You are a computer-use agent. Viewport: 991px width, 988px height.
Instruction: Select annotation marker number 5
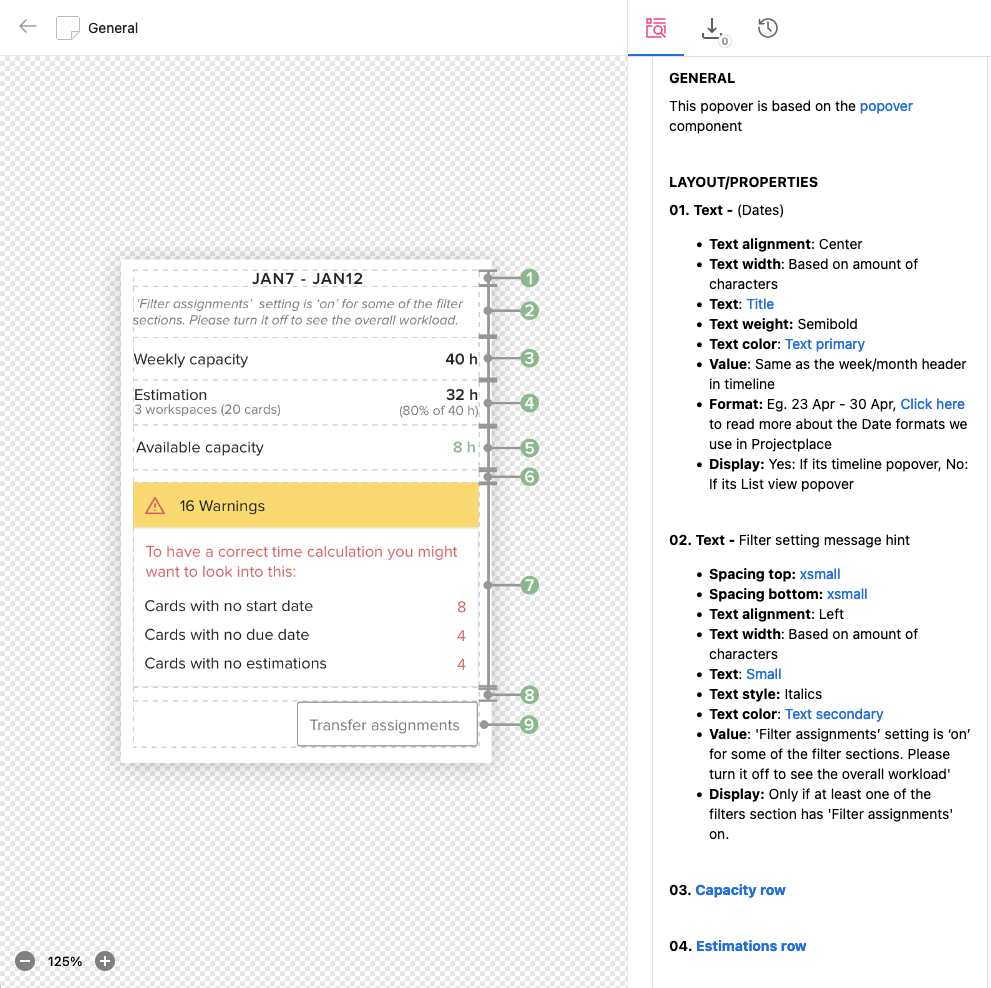[x=529, y=448]
